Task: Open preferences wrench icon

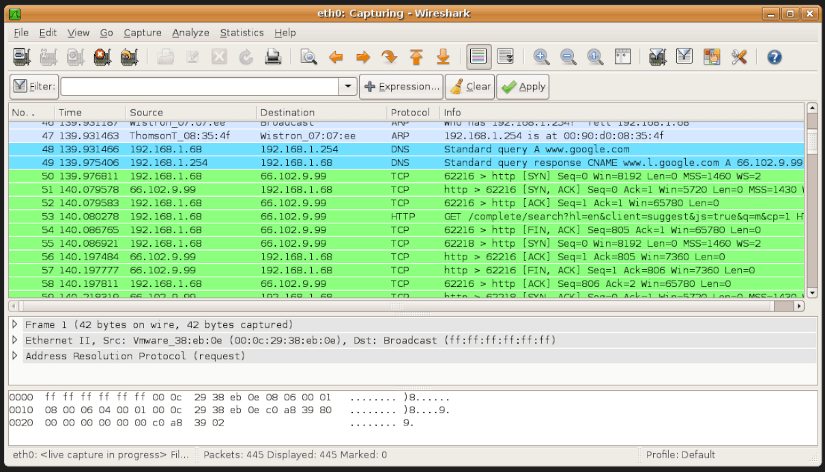Action: coord(739,57)
